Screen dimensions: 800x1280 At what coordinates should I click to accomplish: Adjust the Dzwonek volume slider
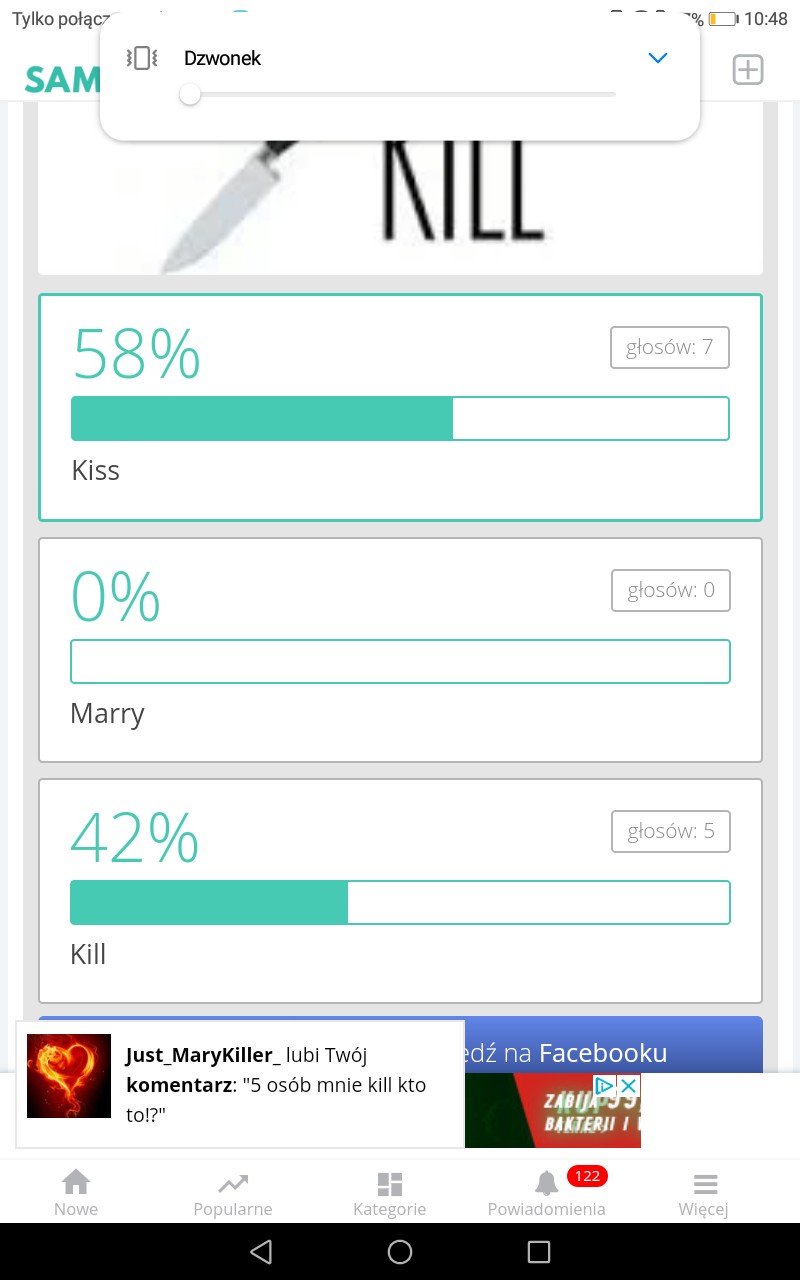(x=190, y=95)
